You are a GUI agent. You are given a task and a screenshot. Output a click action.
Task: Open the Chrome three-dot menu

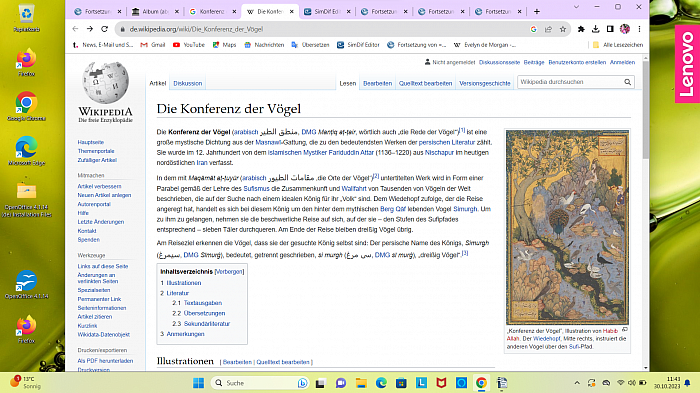tap(639, 29)
